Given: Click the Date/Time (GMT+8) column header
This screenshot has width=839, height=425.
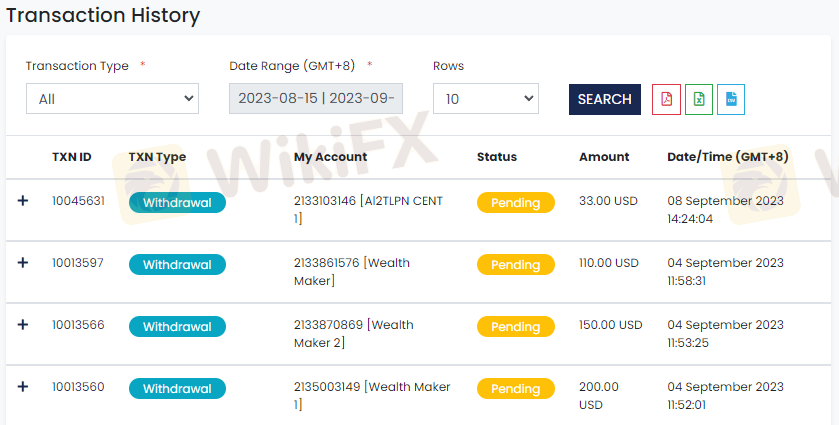Looking at the screenshot, I should (x=728, y=157).
